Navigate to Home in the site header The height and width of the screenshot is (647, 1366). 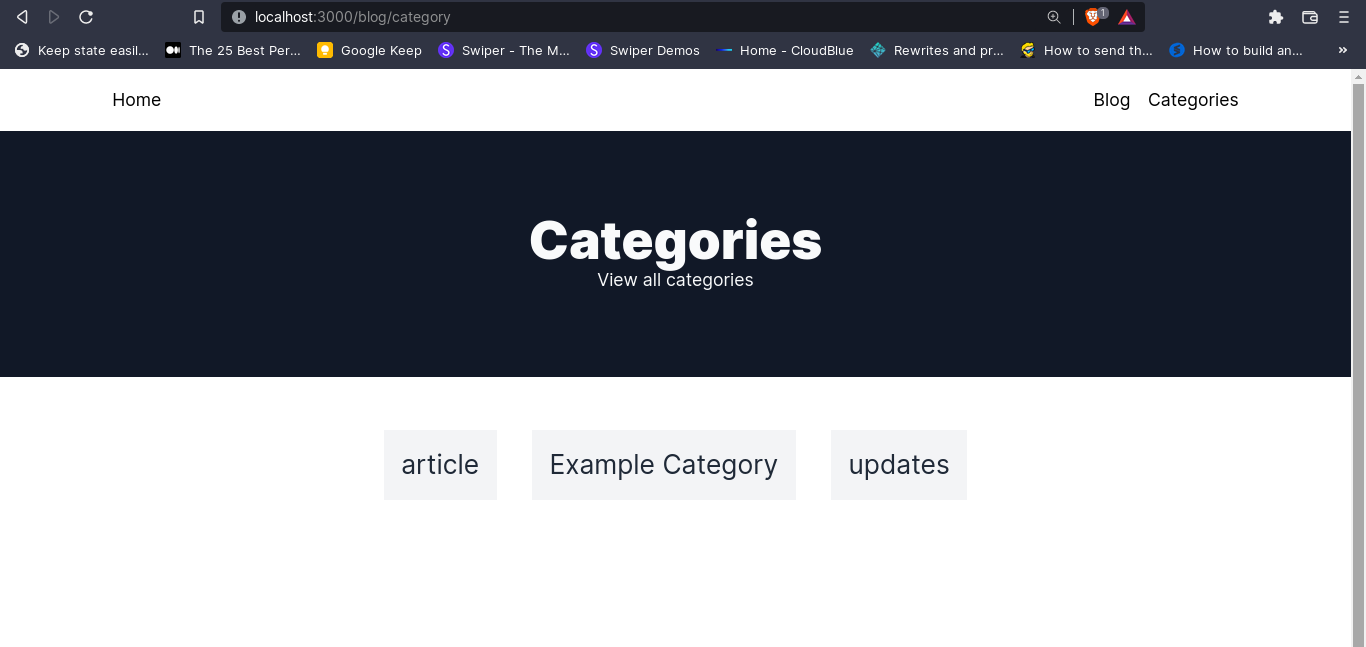point(136,100)
